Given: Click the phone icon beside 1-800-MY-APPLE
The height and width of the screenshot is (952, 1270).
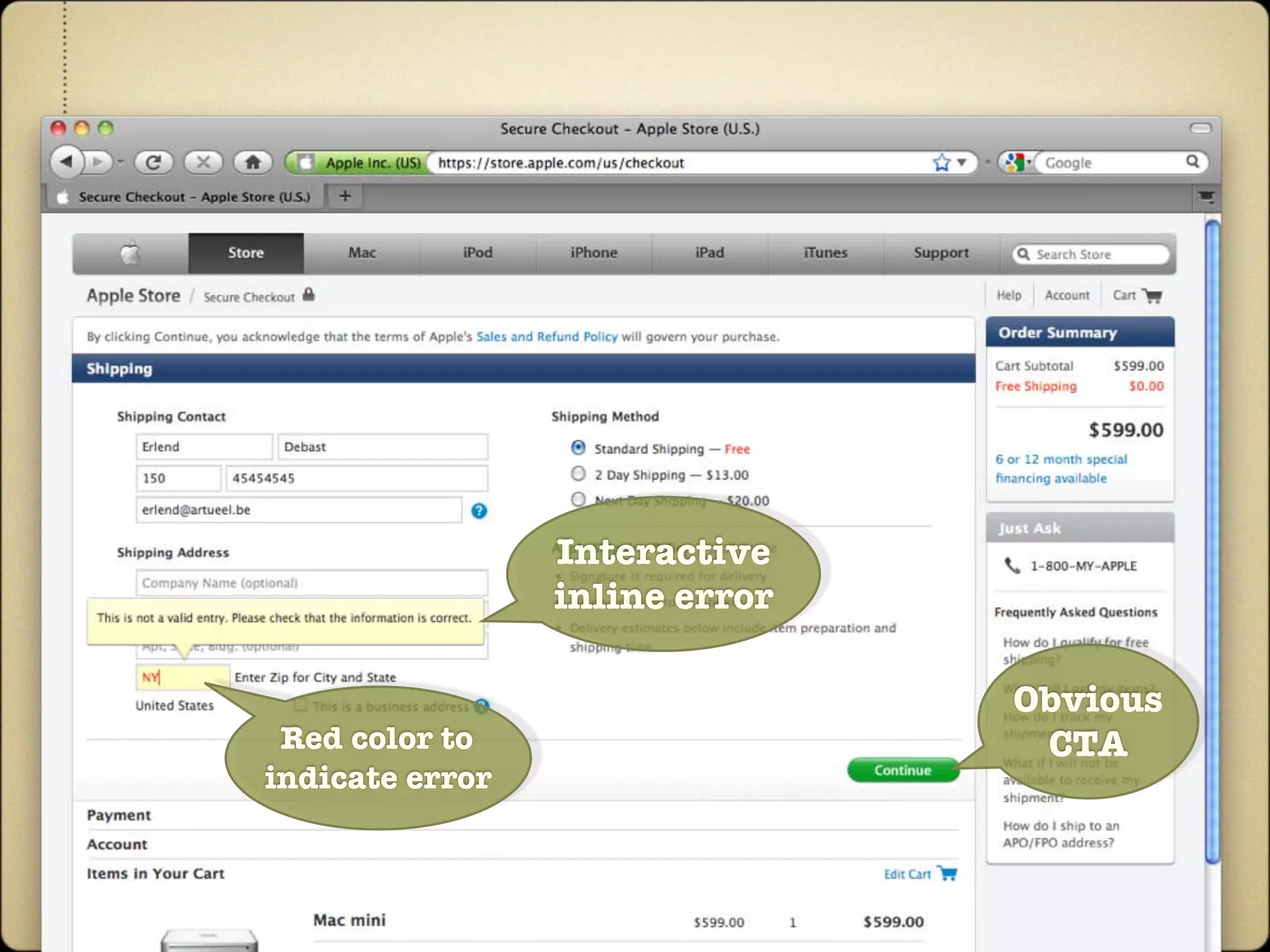Looking at the screenshot, I should pyautogui.click(x=1011, y=565).
